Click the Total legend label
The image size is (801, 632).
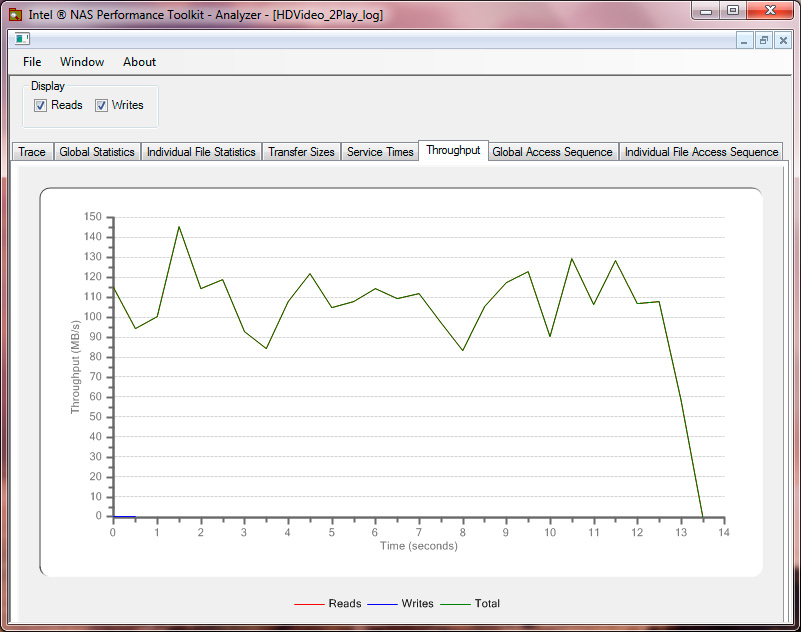click(487, 603)
